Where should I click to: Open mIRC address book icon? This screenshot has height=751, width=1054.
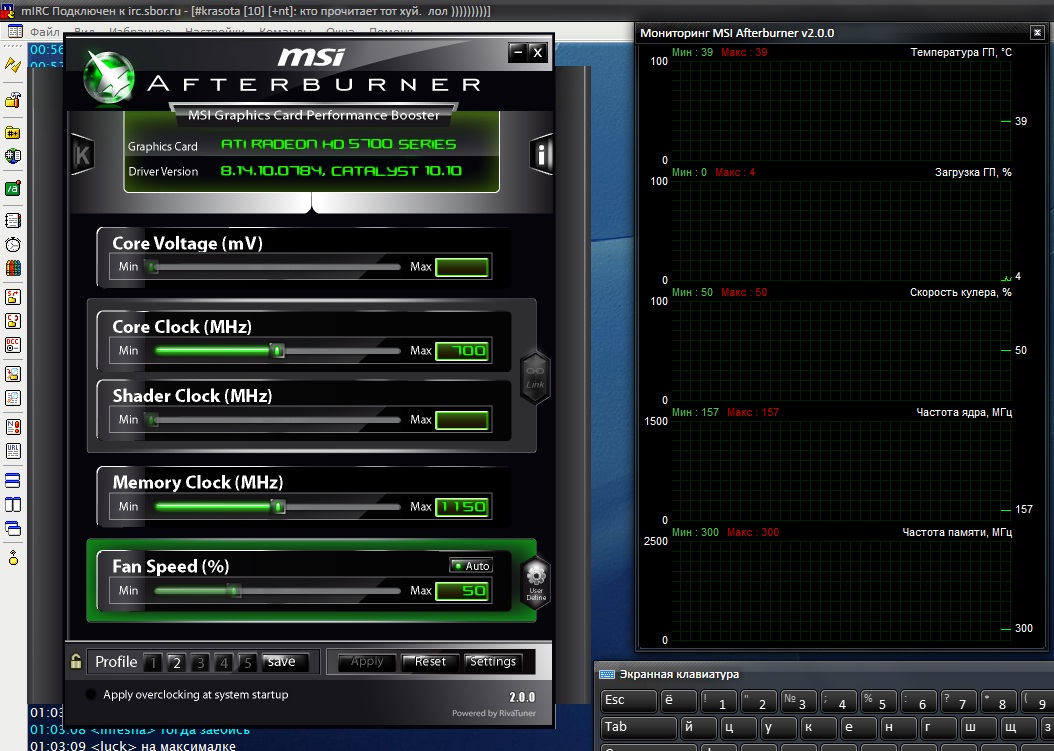[x=13, y=221]
